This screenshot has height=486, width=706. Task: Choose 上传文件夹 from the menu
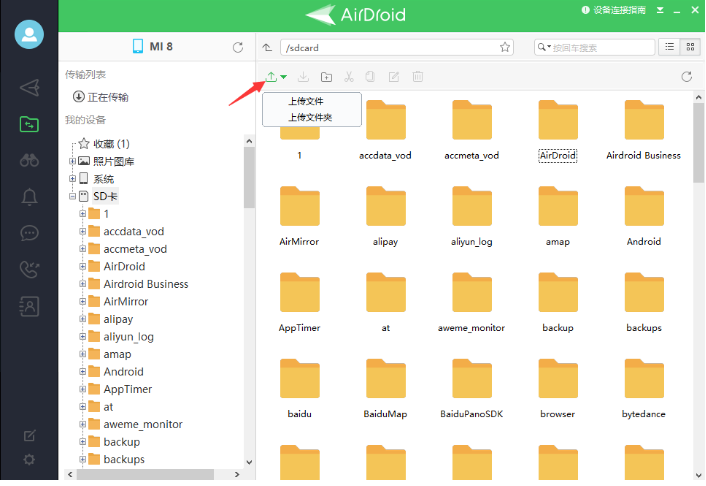pos(312,118)
